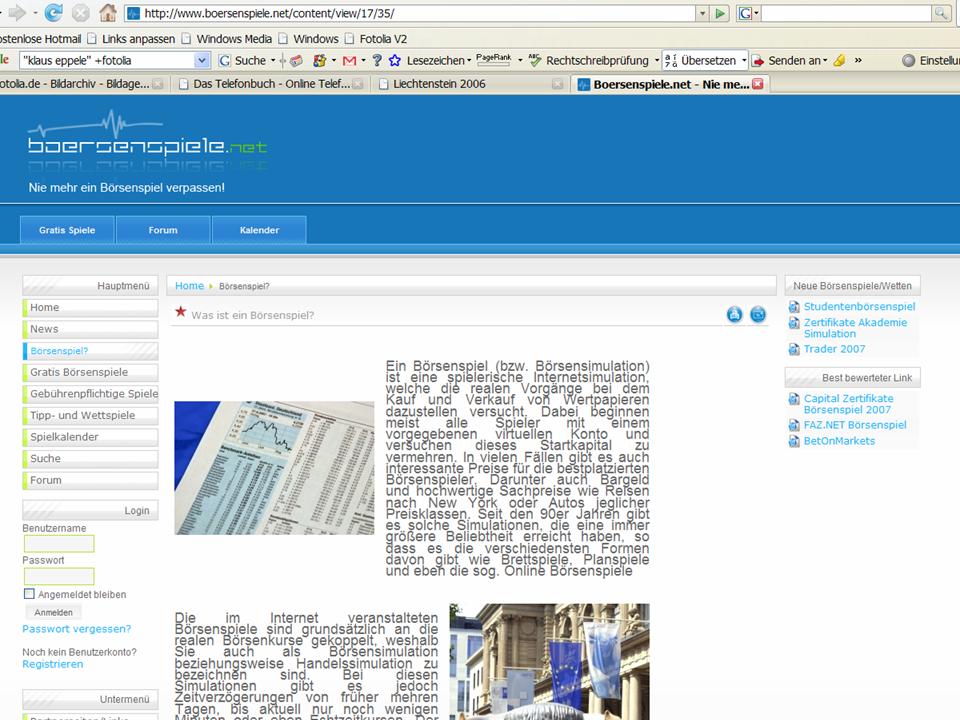Open the address bar URL history dropdown

702,13
